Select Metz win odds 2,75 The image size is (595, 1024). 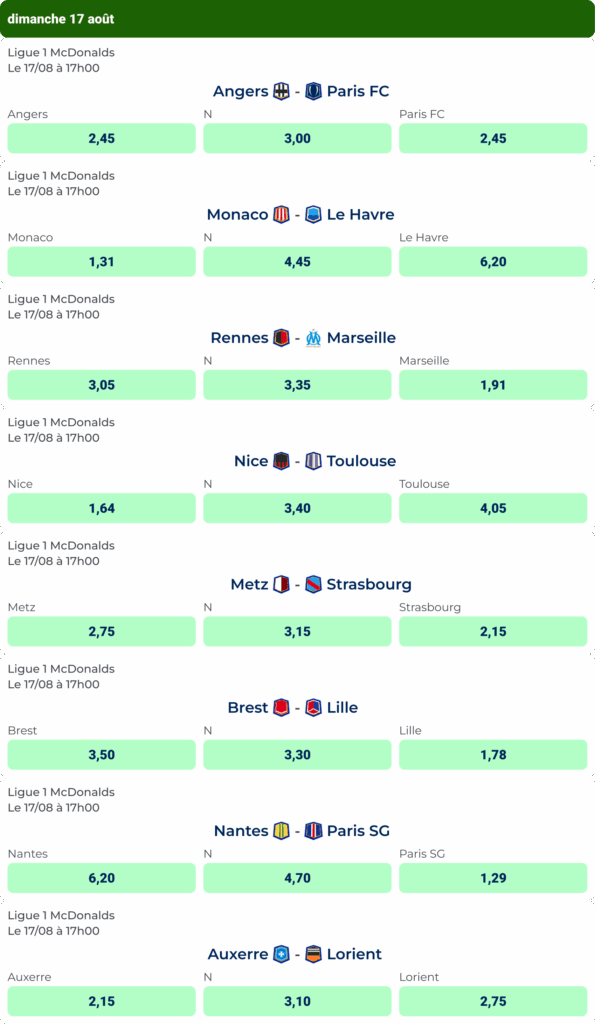[x=101, y=632]
